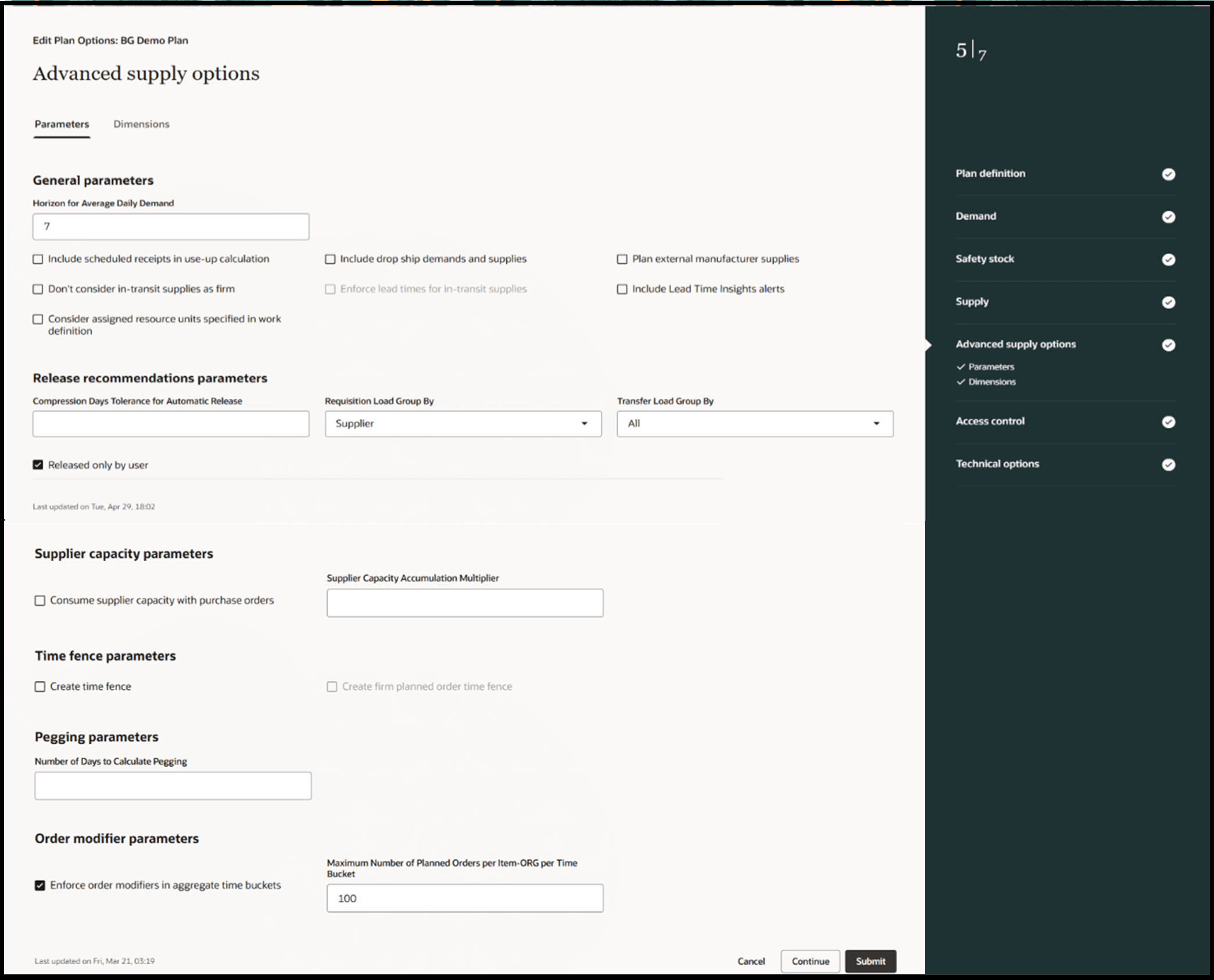Switch to the Dimensions tab

[x=141, y=124]
